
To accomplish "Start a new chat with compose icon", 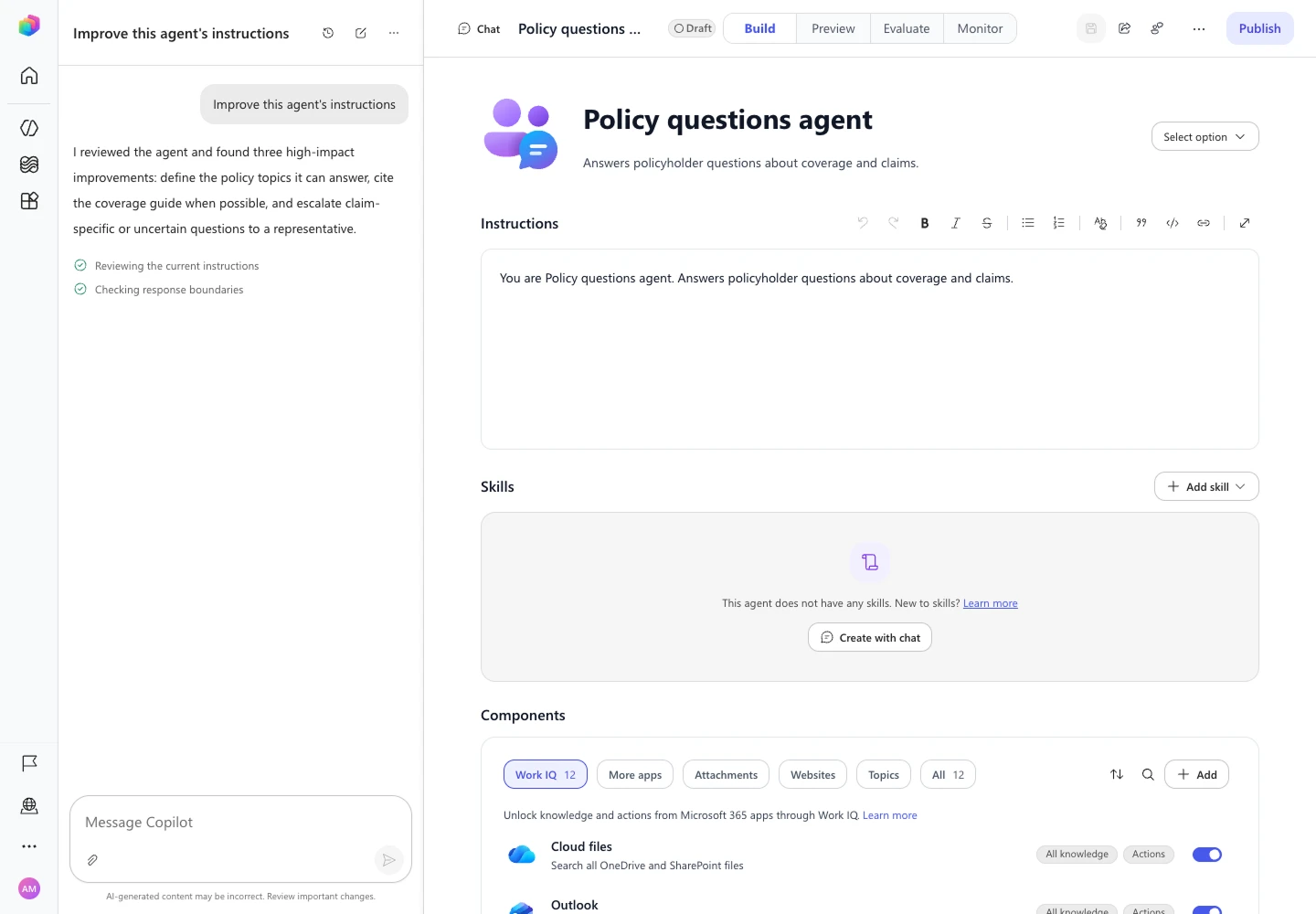I will point(361,33).
